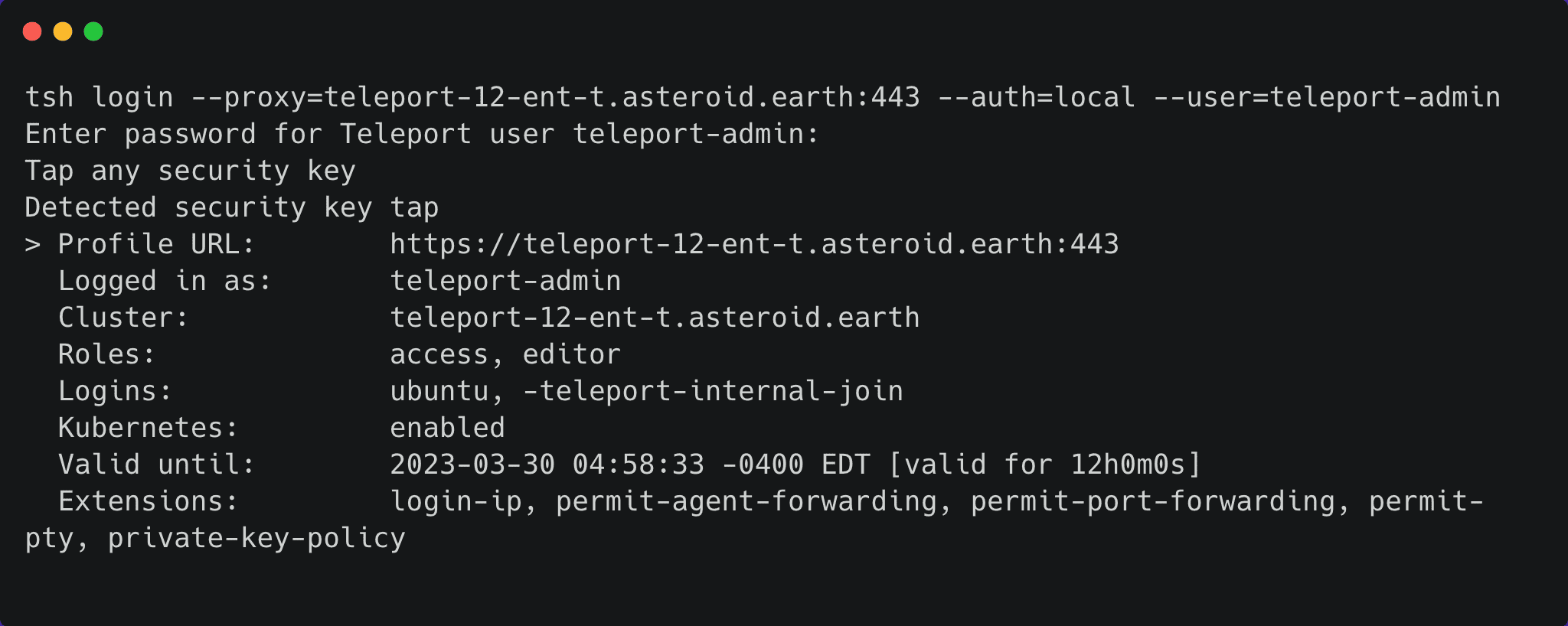
Task: Click the > marker before Profile URL
Action: [32, 245]
